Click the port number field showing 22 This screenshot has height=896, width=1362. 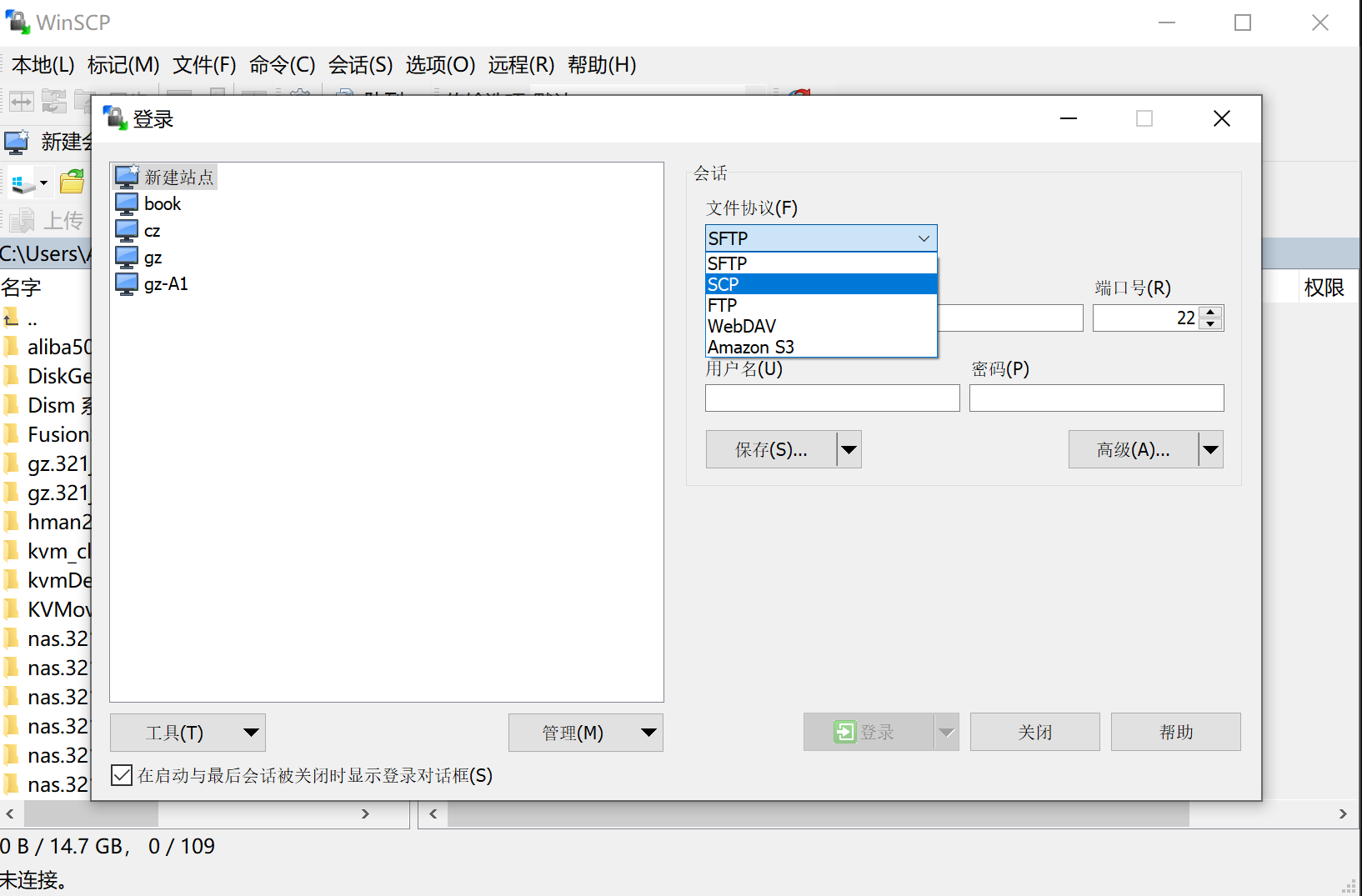click(x=1146, y=318)
